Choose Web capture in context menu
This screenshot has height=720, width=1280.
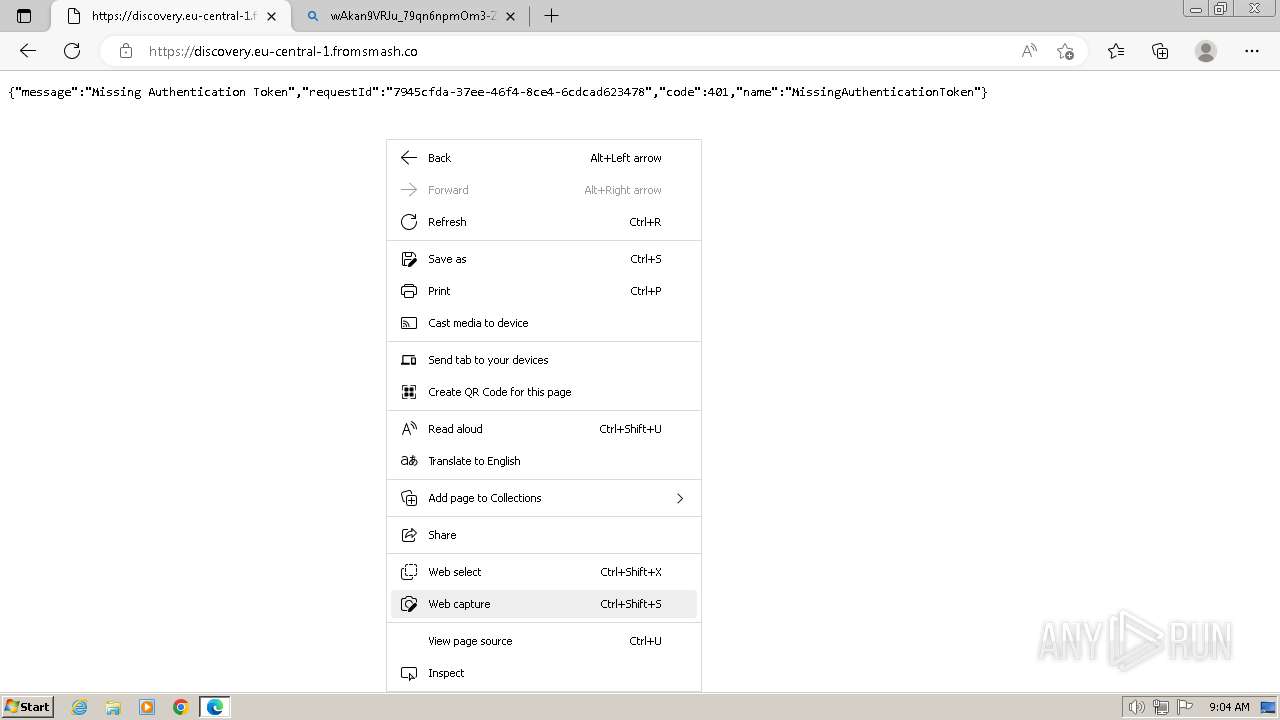[x=544, y=604]
